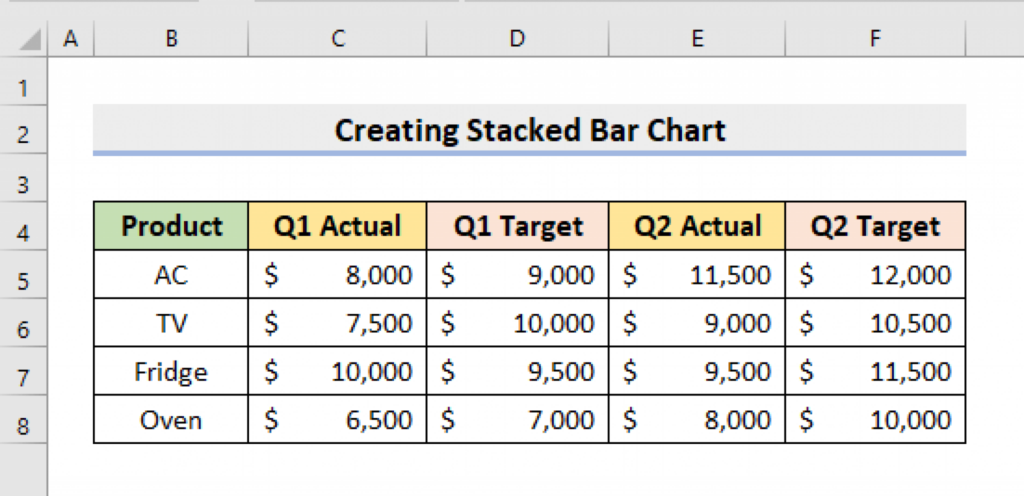Select the Q2 Actual header cell
Viewport: 1024px width, 496px height.
click(696, 226)
